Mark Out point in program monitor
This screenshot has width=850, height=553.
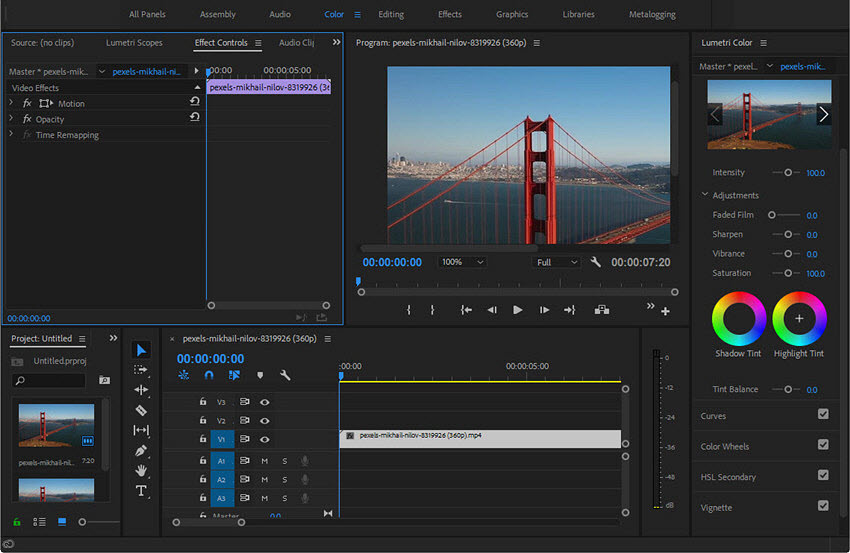pyautogui.click(x=432, y=310)
